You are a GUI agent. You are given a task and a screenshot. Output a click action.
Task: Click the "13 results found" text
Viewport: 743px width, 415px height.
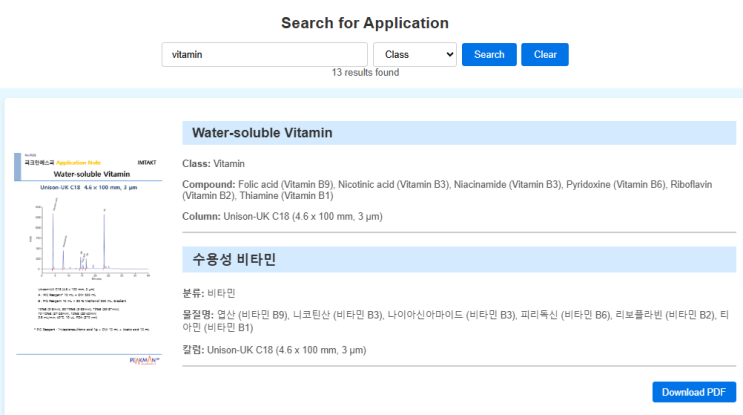(x=365, y=72)
